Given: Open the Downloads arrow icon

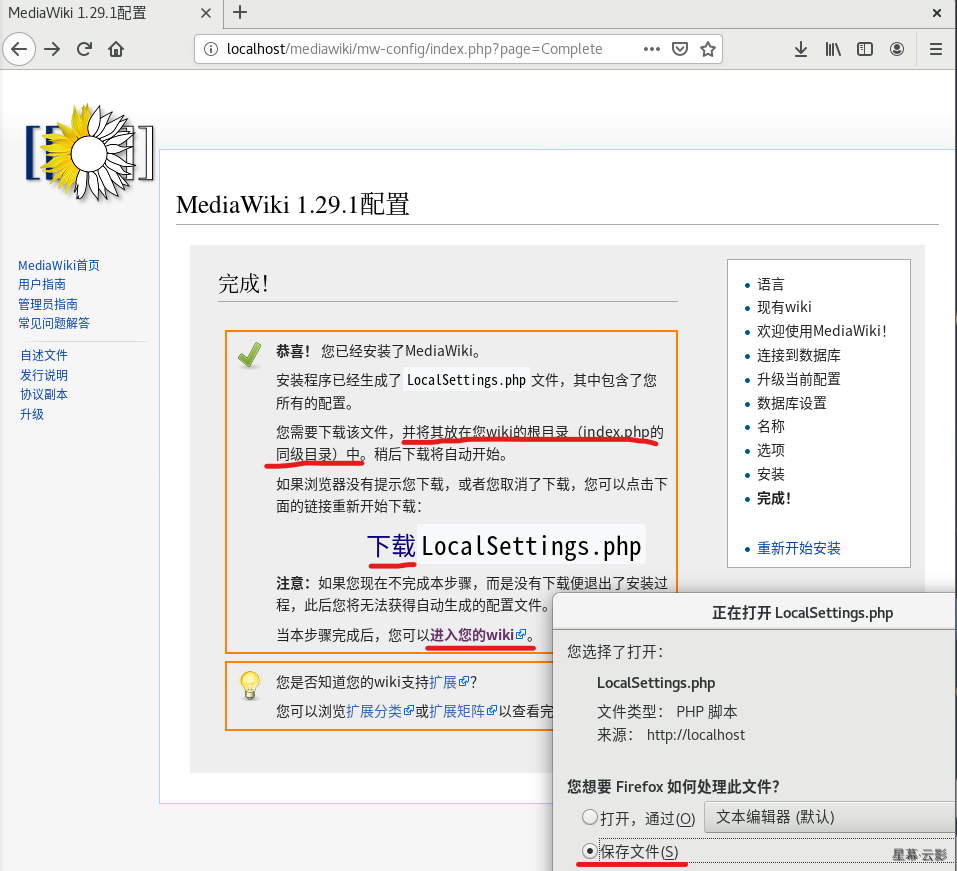Looking at the screenshot, I should tap(801, 49).
